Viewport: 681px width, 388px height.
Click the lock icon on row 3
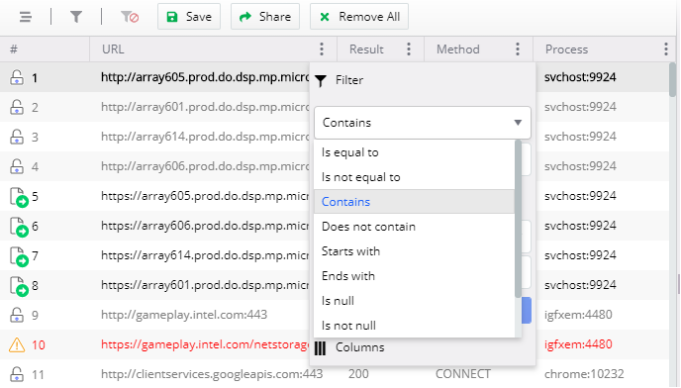[x=17, y=137]
